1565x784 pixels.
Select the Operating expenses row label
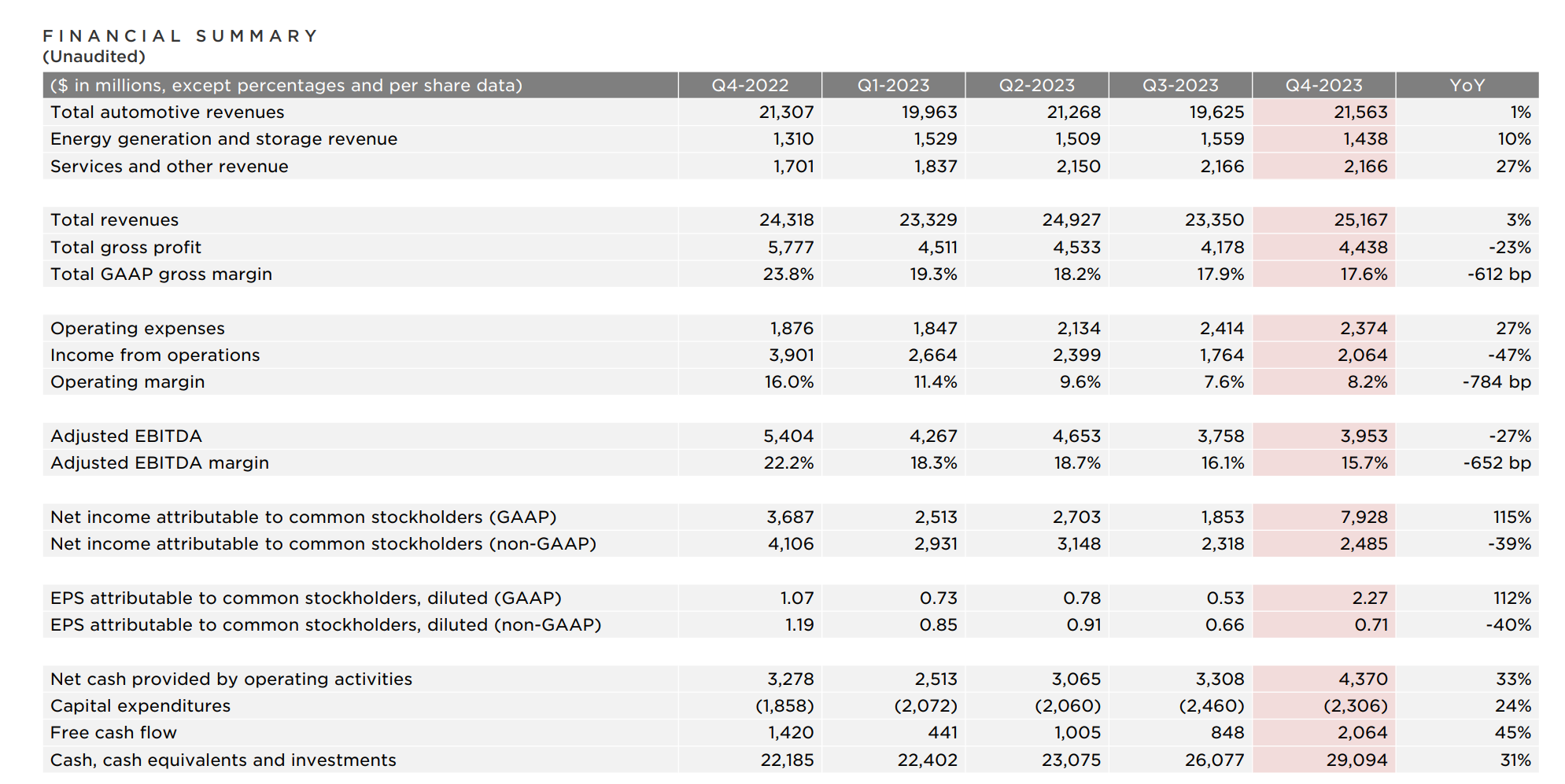click(138, 329)
